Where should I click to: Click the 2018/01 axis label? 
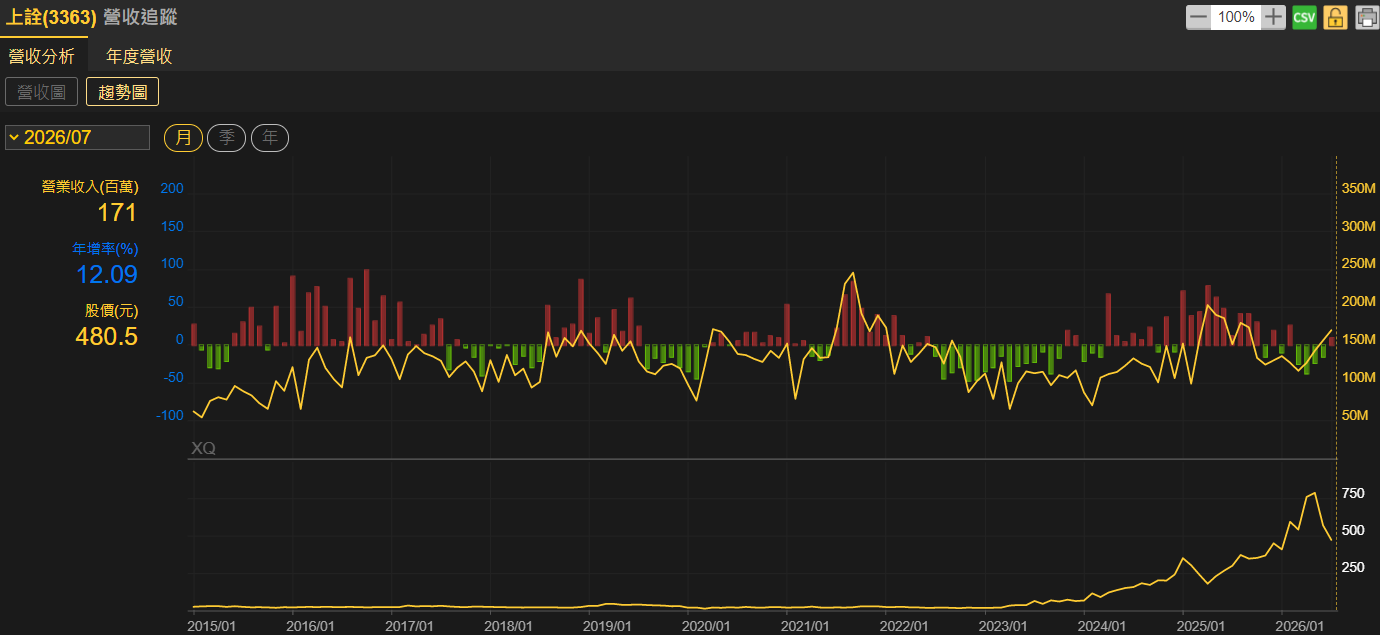point(509,625)
